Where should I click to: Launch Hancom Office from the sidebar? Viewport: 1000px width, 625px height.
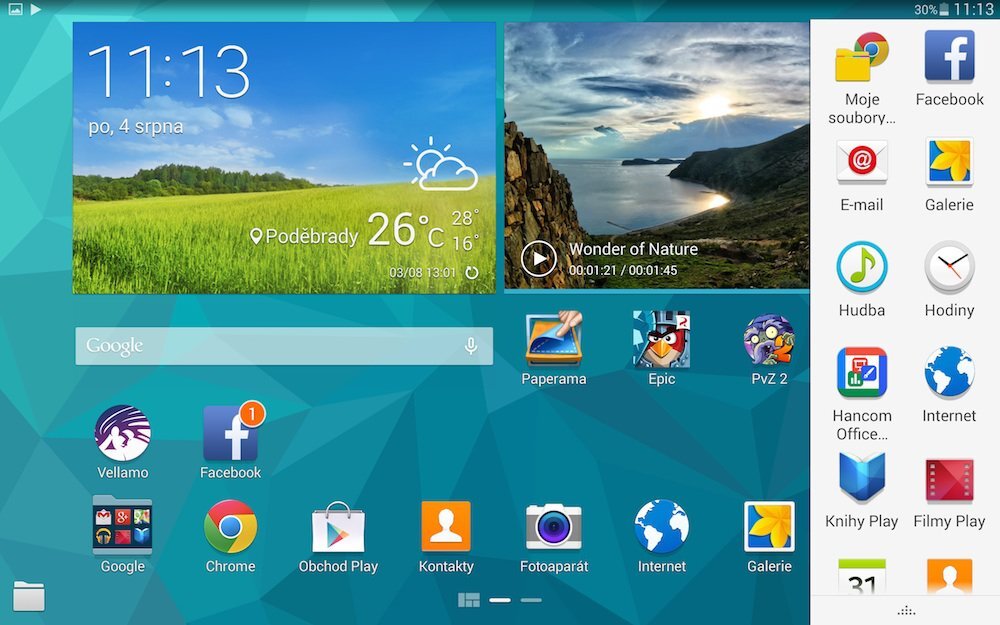[x=861, y=372]
